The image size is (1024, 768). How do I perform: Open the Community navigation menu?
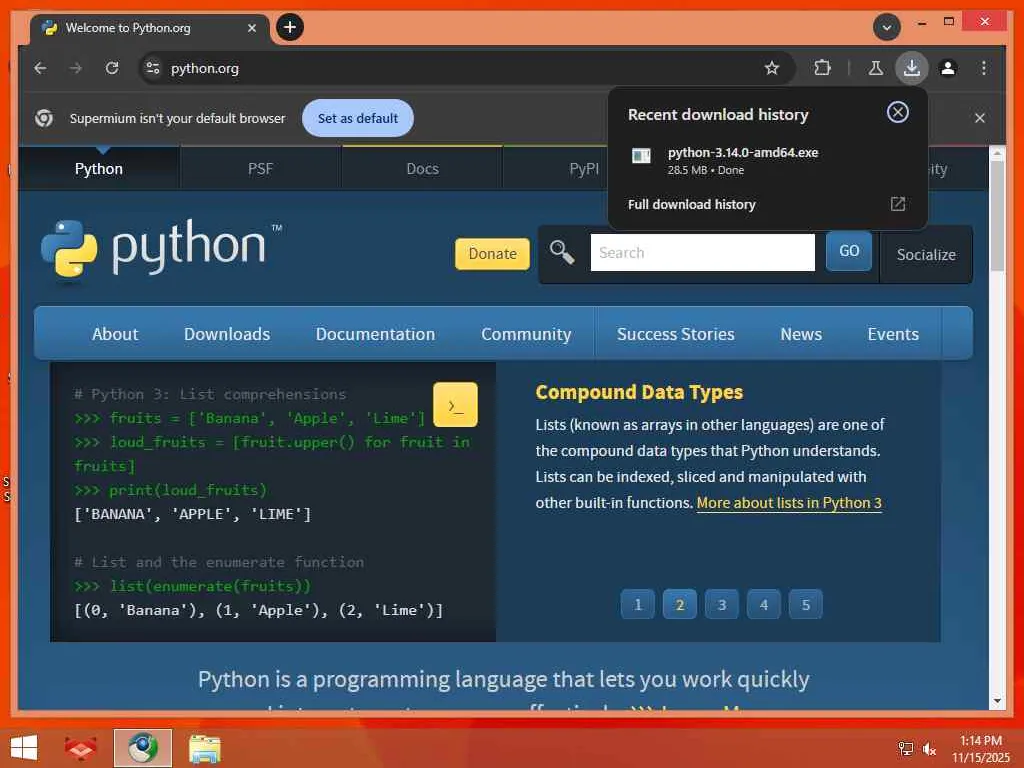pyautogui.click(x=526, y=334)
